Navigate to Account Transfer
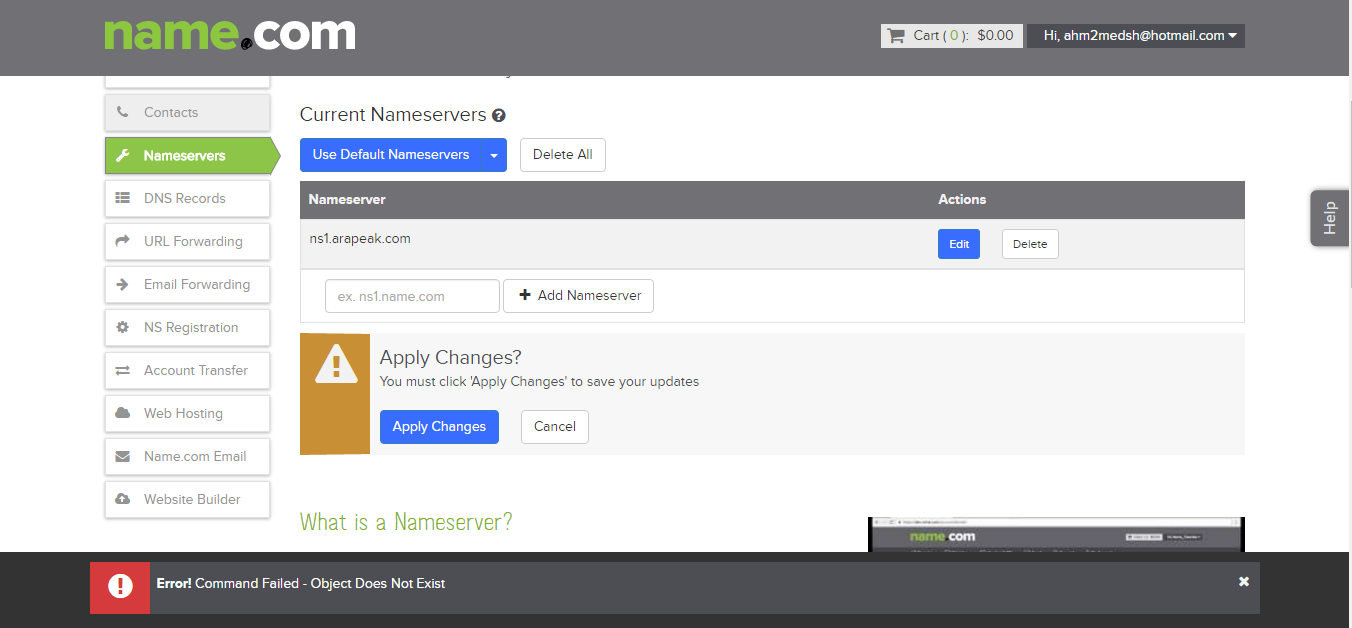This screenshot has width=1352, height=628. pos(187,370)
